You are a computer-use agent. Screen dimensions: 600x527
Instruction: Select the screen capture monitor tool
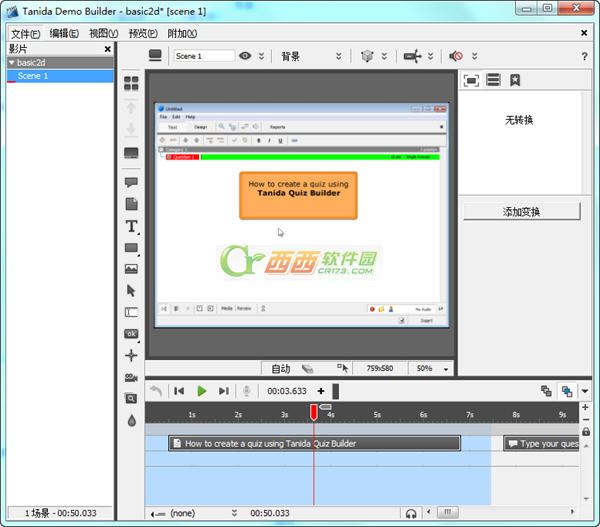pos(131,153)
